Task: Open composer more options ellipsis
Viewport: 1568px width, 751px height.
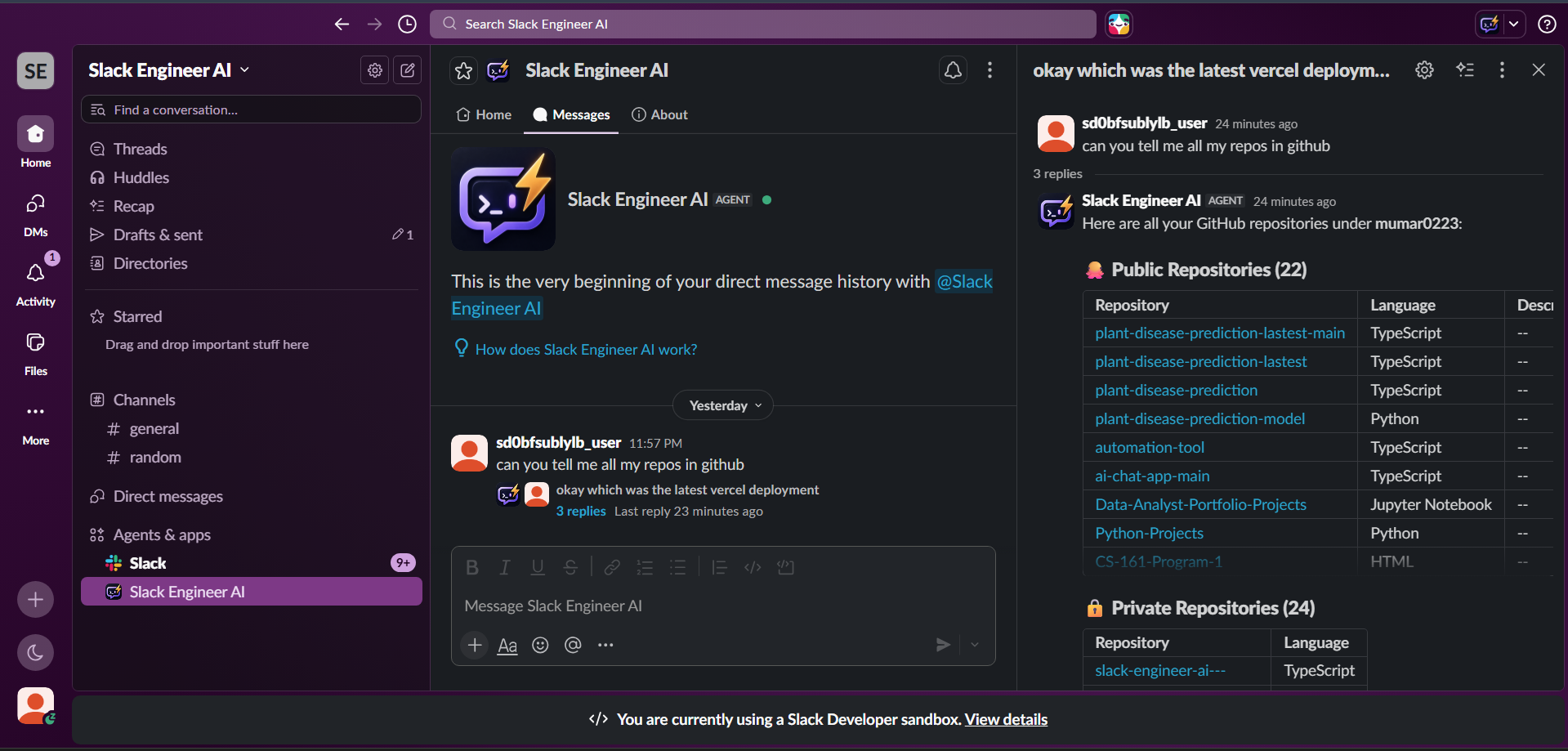Action: 605,646
